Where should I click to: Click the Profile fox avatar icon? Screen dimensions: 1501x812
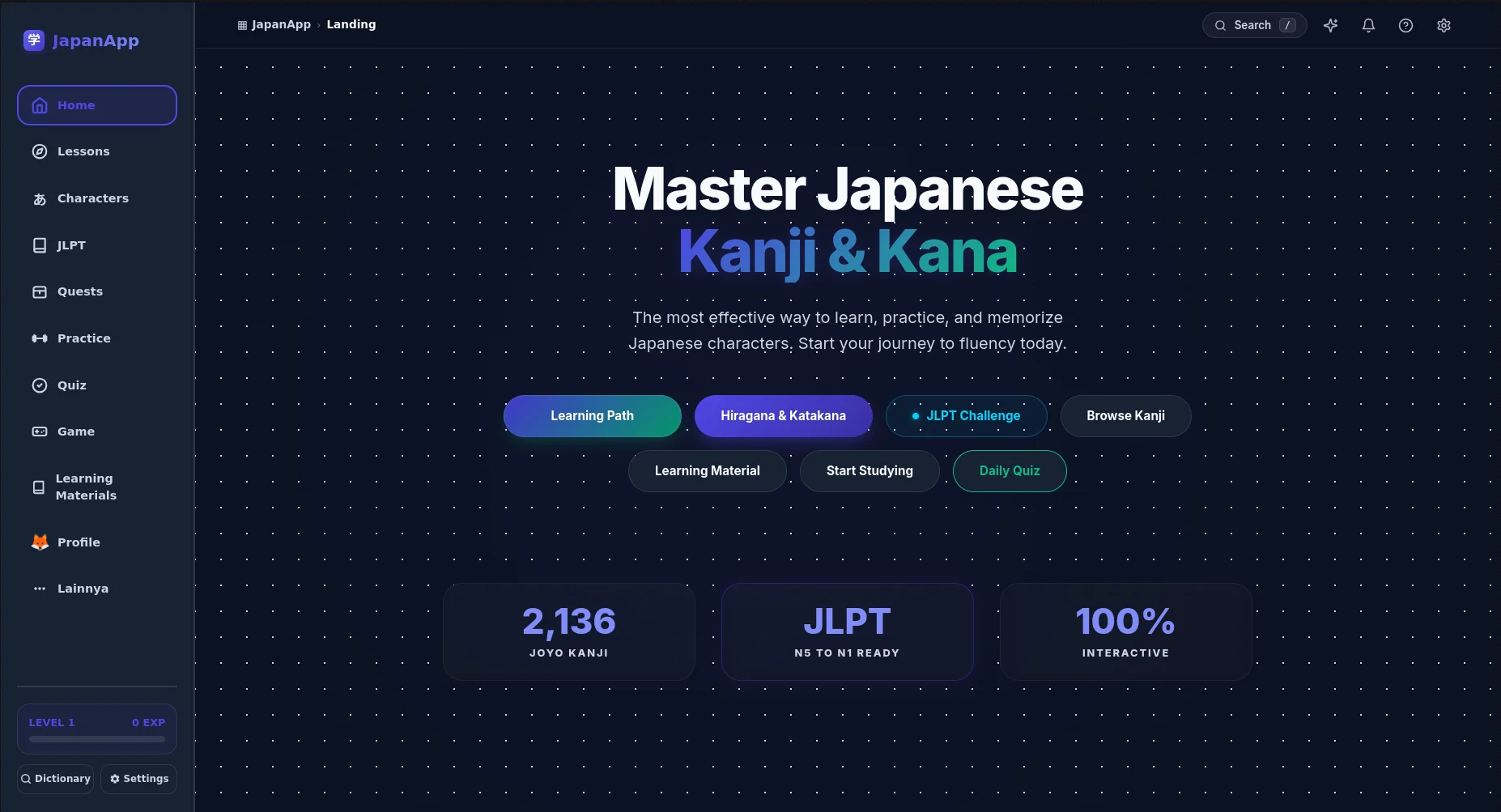click(40, 542)
